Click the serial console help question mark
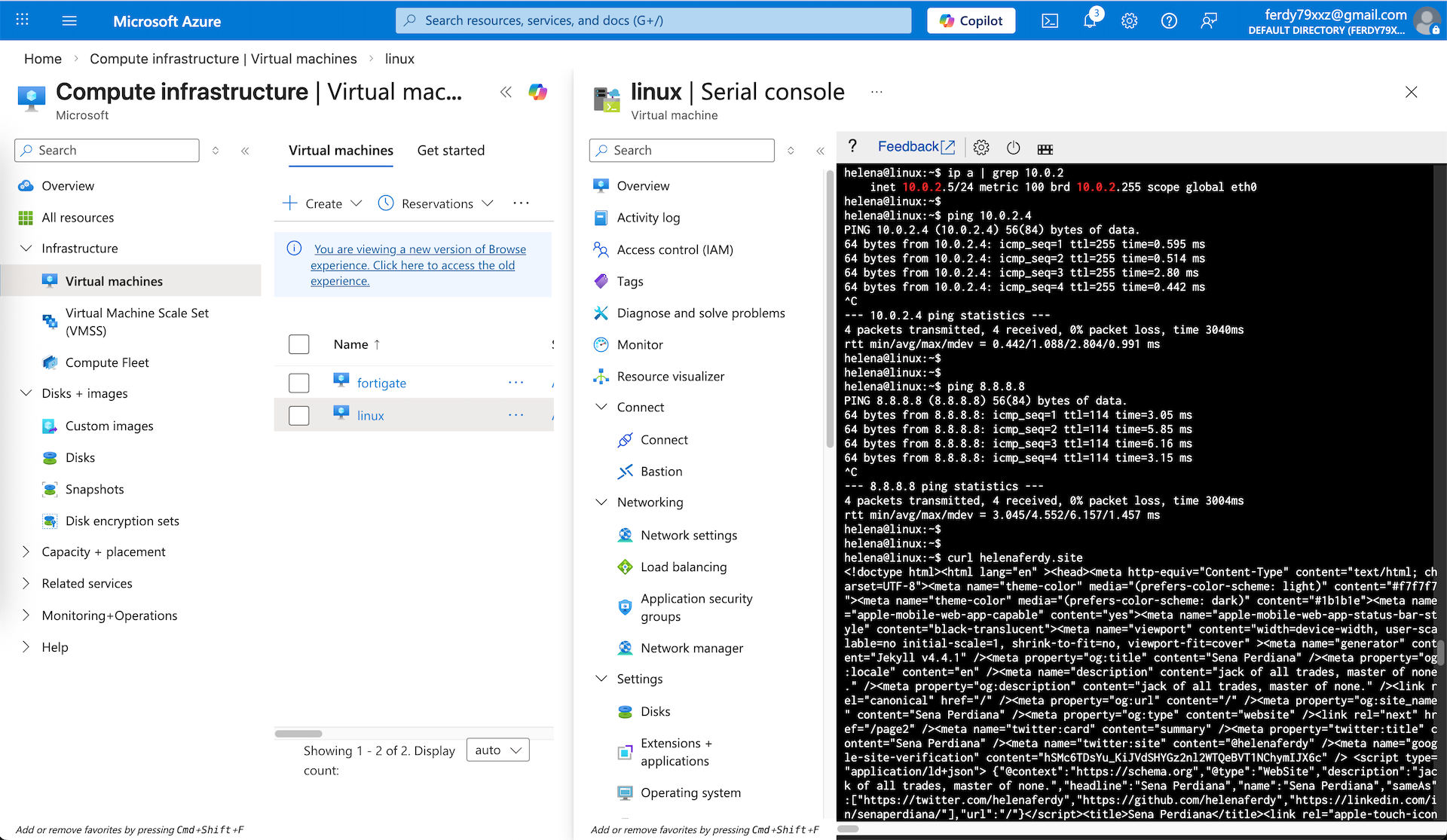The height and width of the screenshot is (840, 1447). [x=852, y=147]
